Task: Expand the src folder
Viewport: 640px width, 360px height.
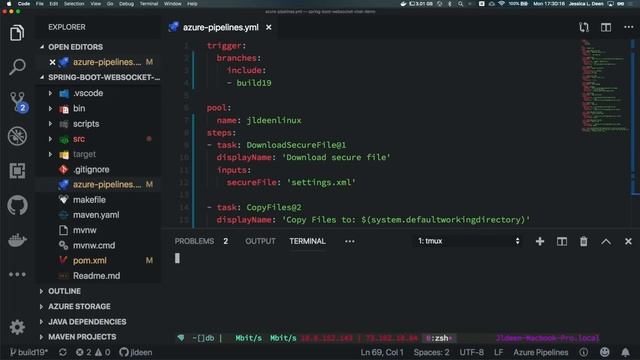Action: (79, 139)
